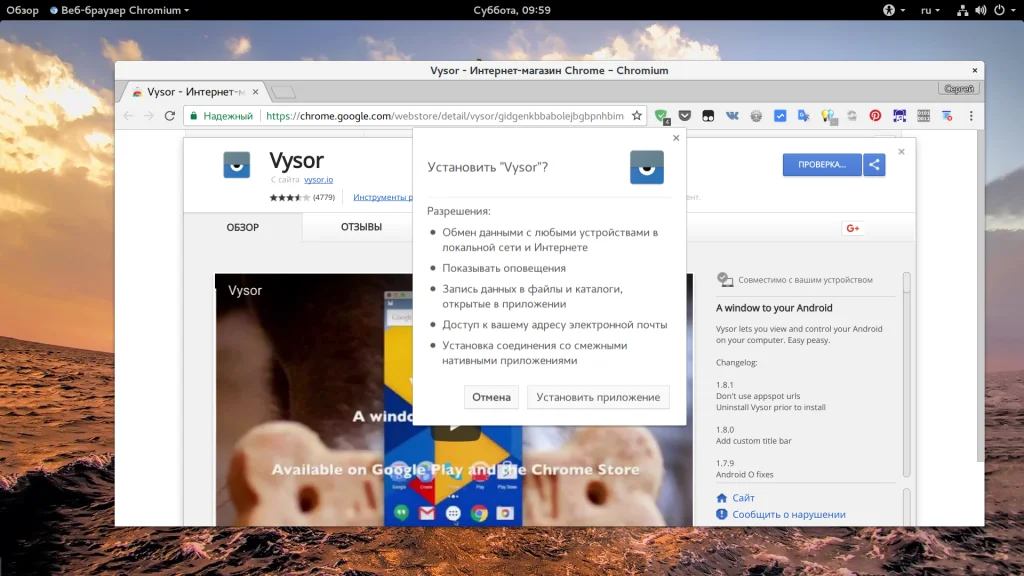Open the system volume icon
Screen dimensions: 1024x576
[x=980, y=10]
